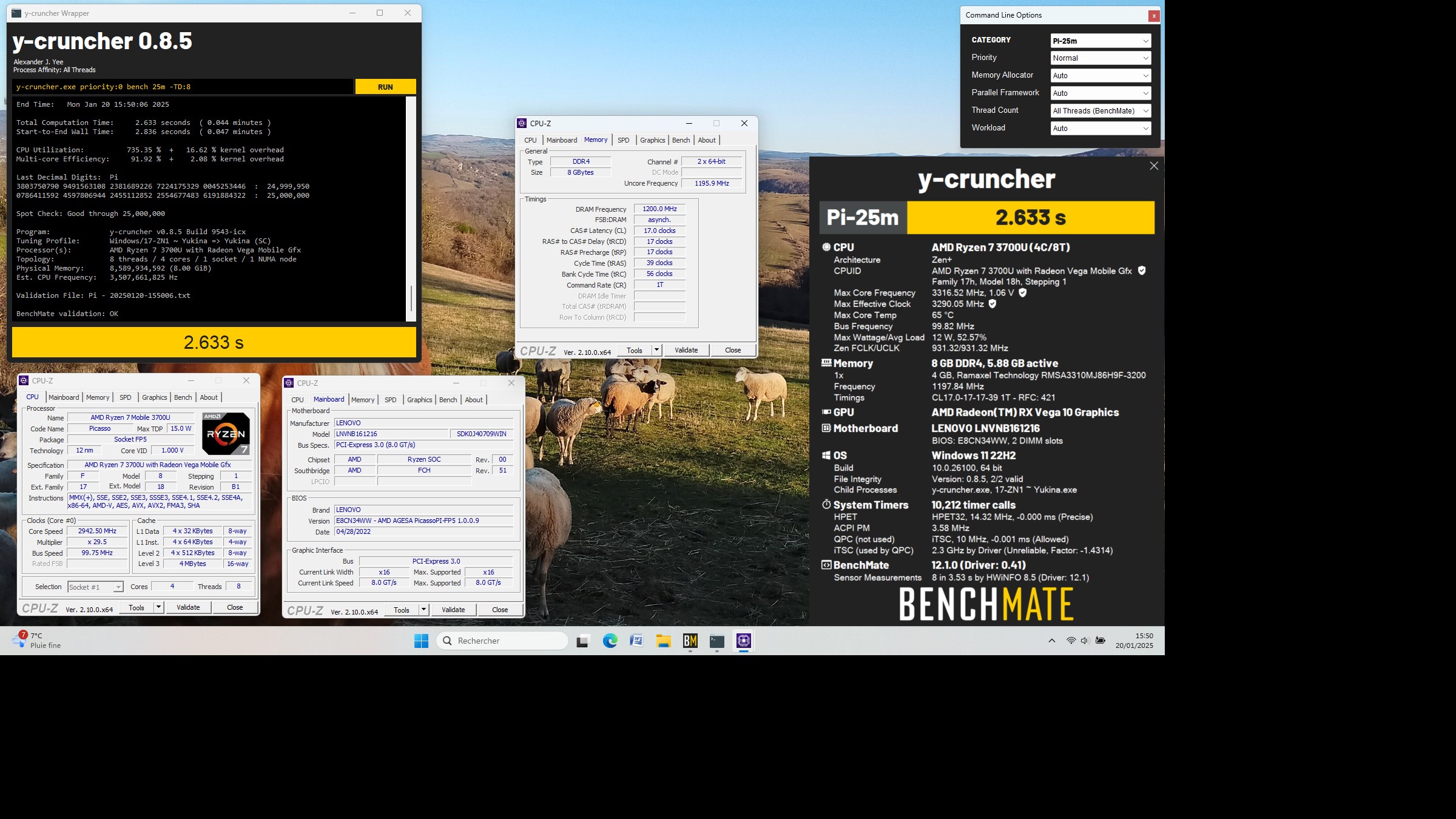Click the CPU-Z title icon in Mainboard window
Viewport: 1456px width, 819px height.
tap(289, 383)
